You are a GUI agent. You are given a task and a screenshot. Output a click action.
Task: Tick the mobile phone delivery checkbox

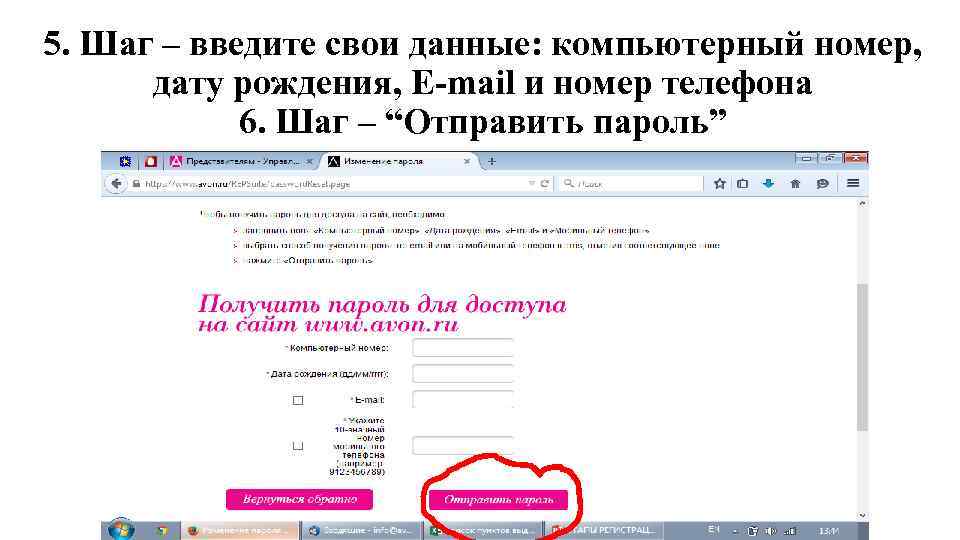pos(298,446)
